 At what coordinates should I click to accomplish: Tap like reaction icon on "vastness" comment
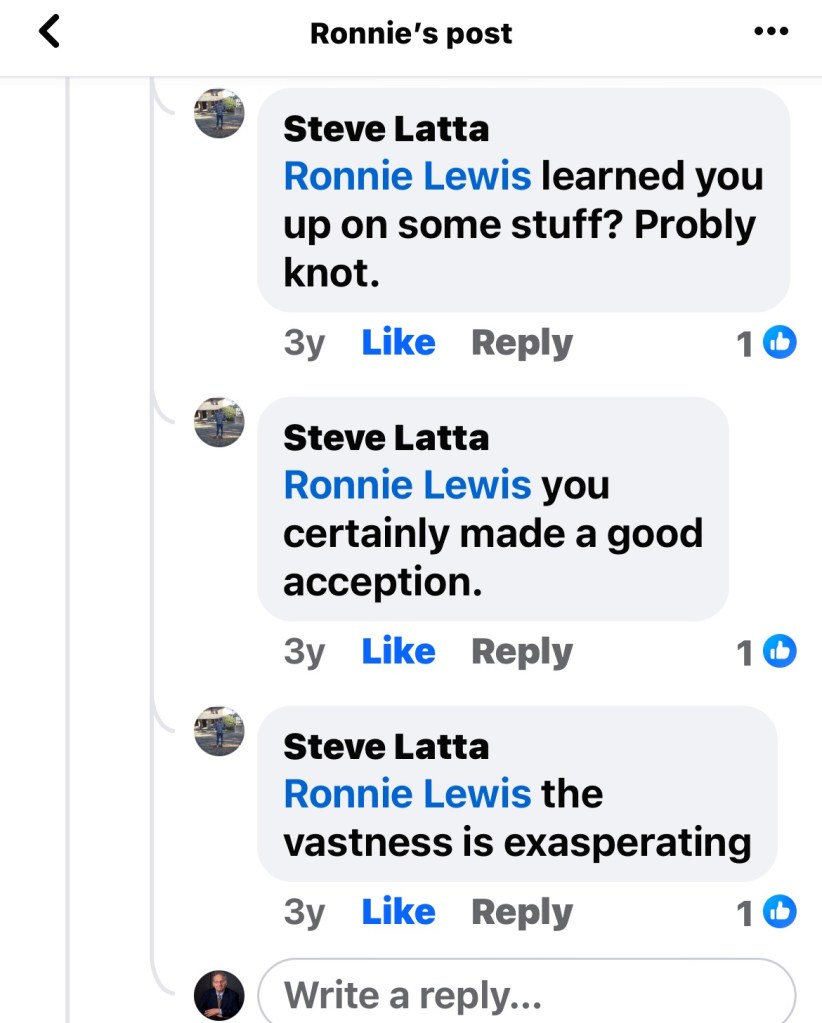[779, 912]
